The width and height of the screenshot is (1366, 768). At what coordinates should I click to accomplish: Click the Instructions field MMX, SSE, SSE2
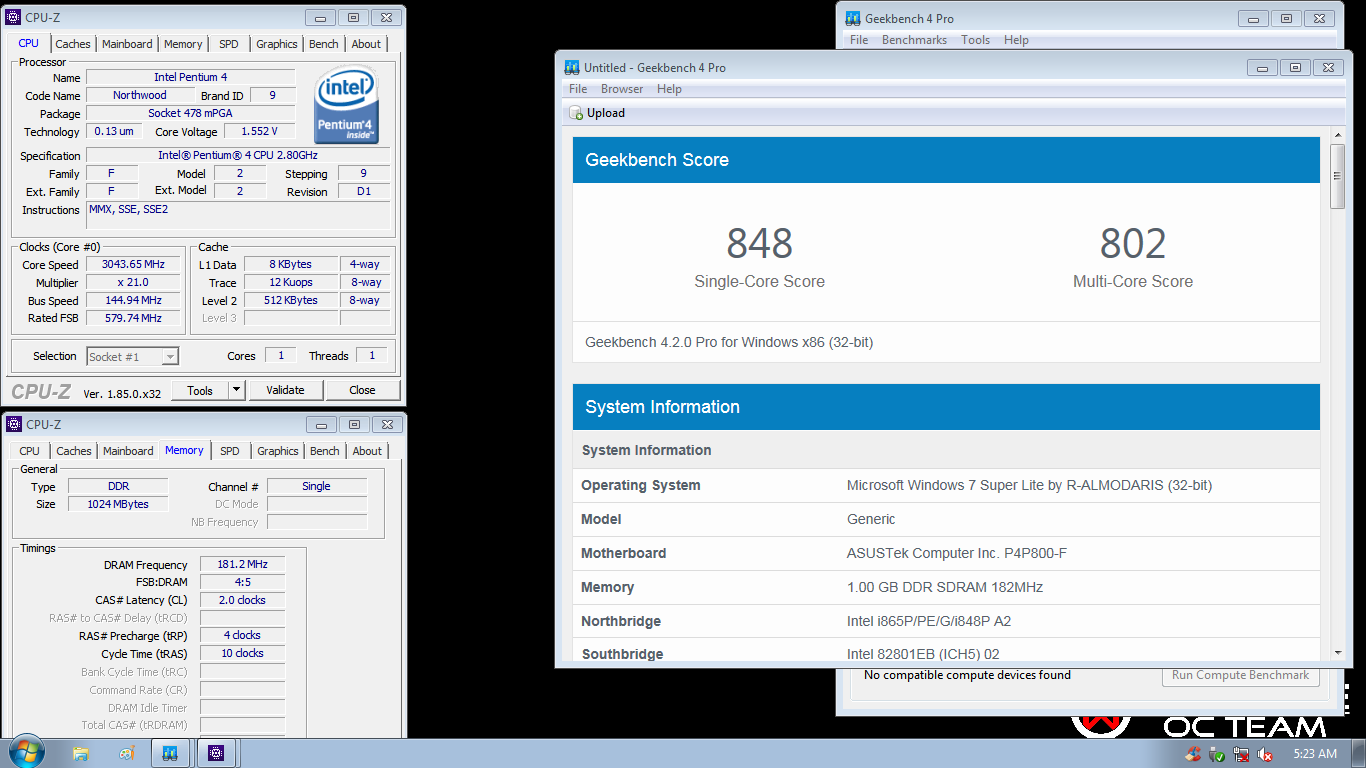[238, 216]
